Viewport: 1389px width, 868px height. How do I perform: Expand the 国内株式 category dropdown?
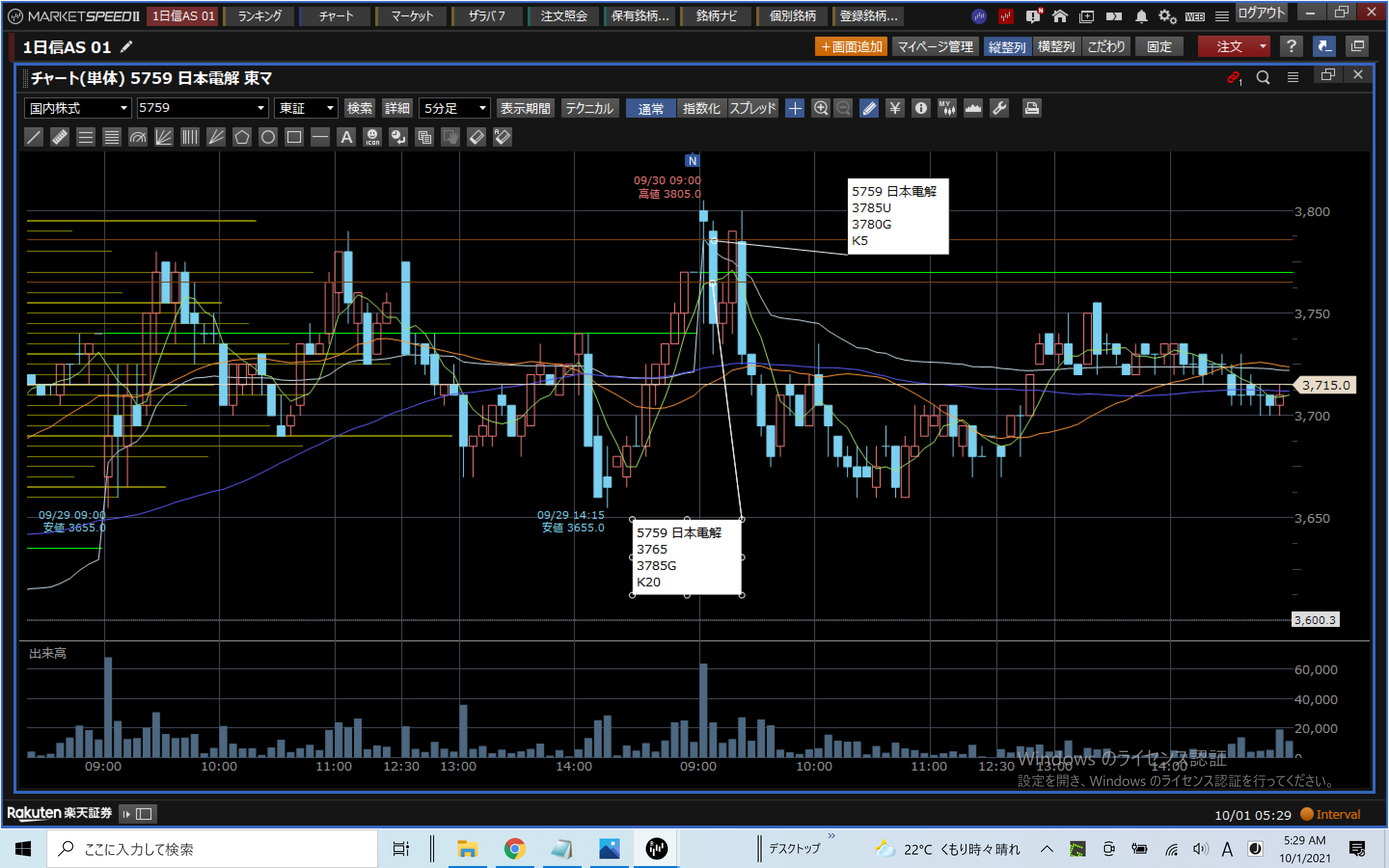pos(78,108)
